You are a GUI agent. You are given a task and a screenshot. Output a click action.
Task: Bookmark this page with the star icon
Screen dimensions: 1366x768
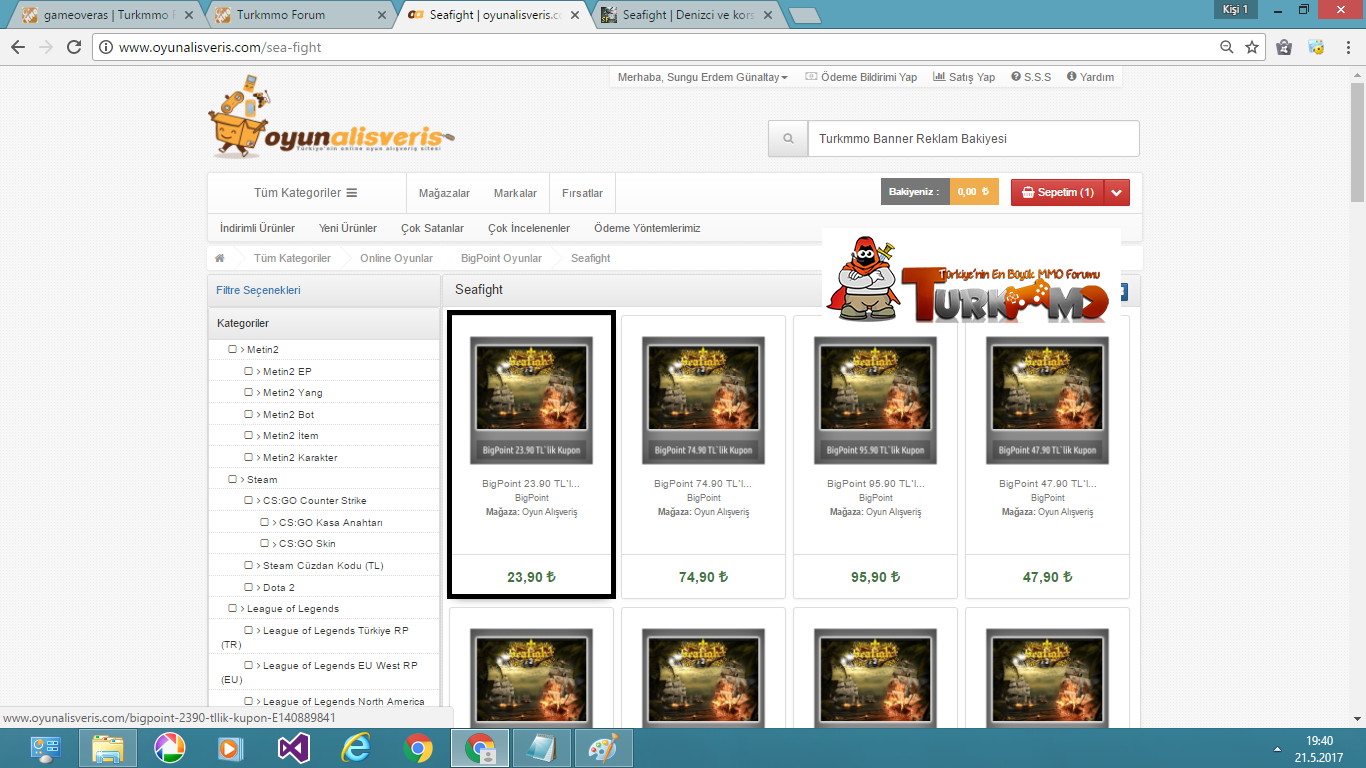coord(1252,47)
